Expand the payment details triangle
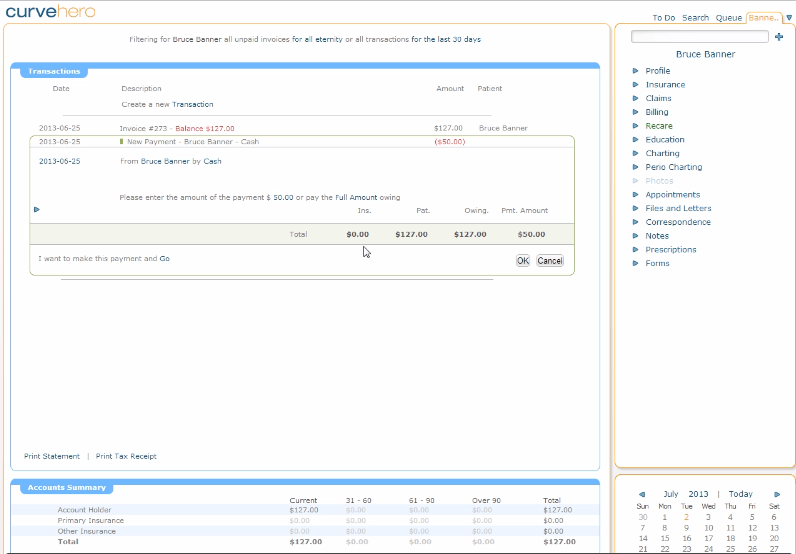Viewport: 796px width, 554px height. pos(37,209)
